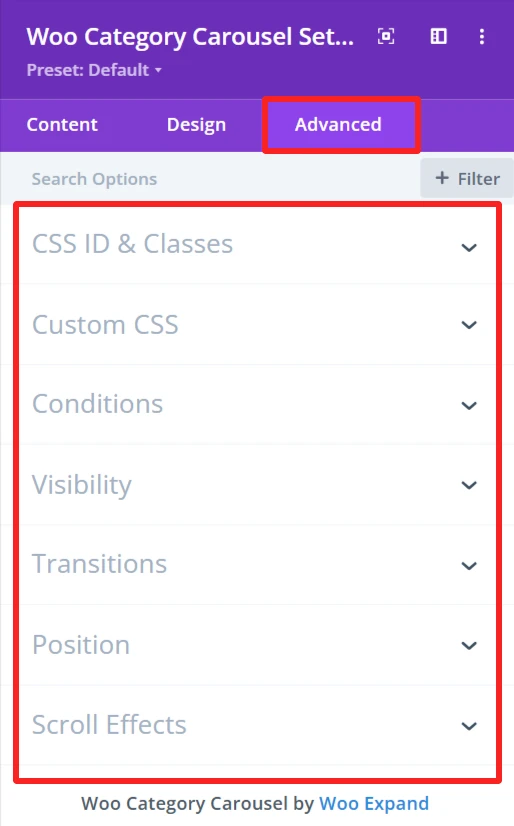
Task: Open the Woo Expand link
Action: [374, 803]
